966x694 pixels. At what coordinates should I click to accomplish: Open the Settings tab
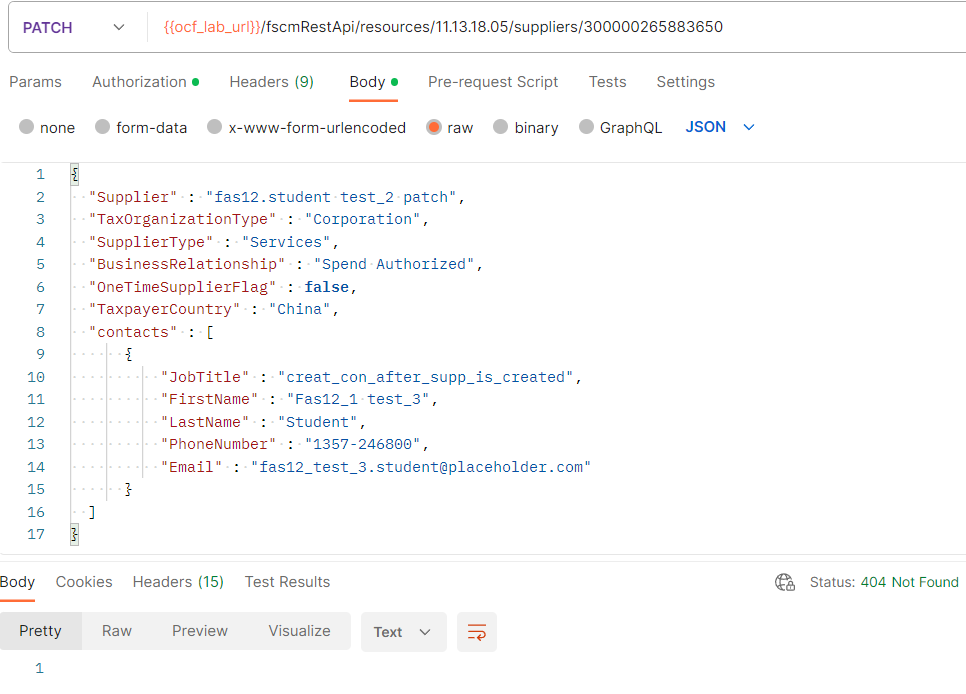pos(686,82)
